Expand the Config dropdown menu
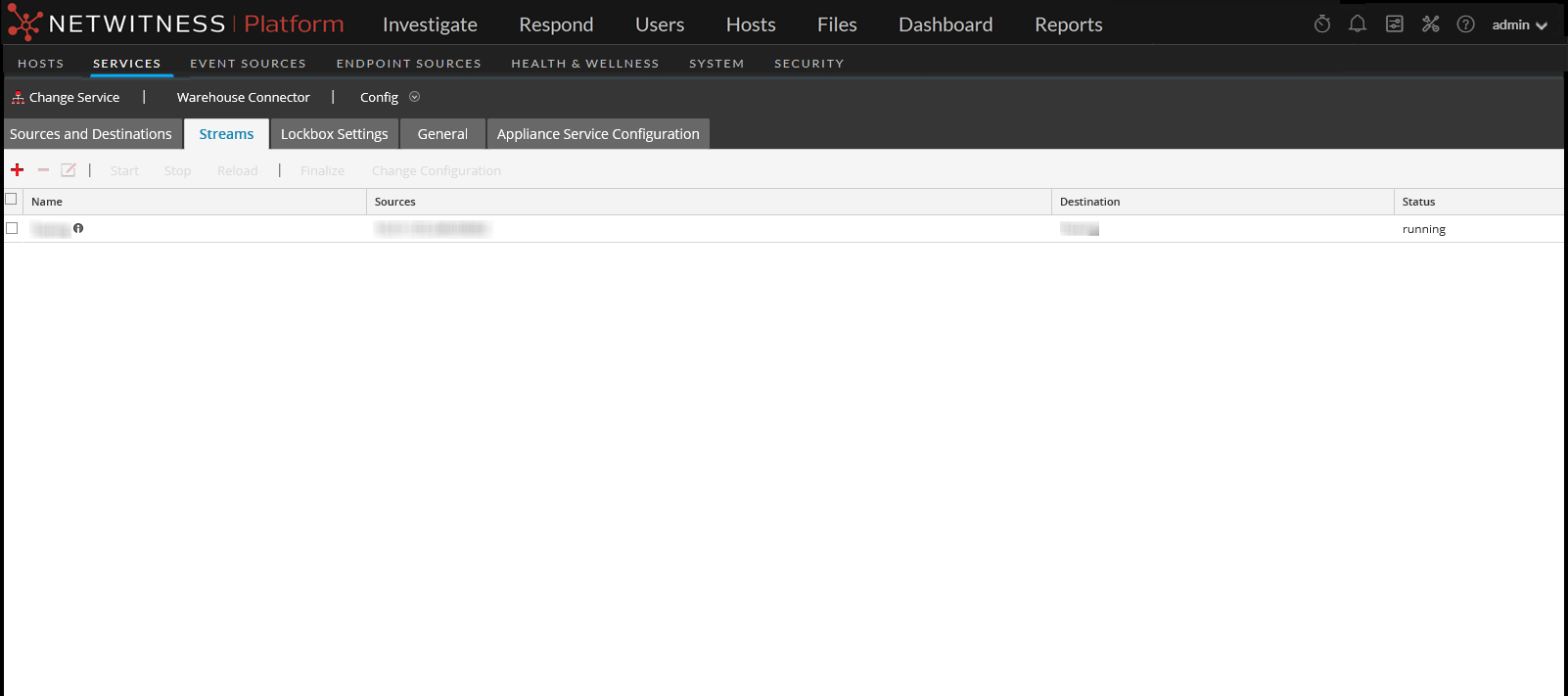Image resolution: width=1568 pixels, height=696 pixels. 414,97
